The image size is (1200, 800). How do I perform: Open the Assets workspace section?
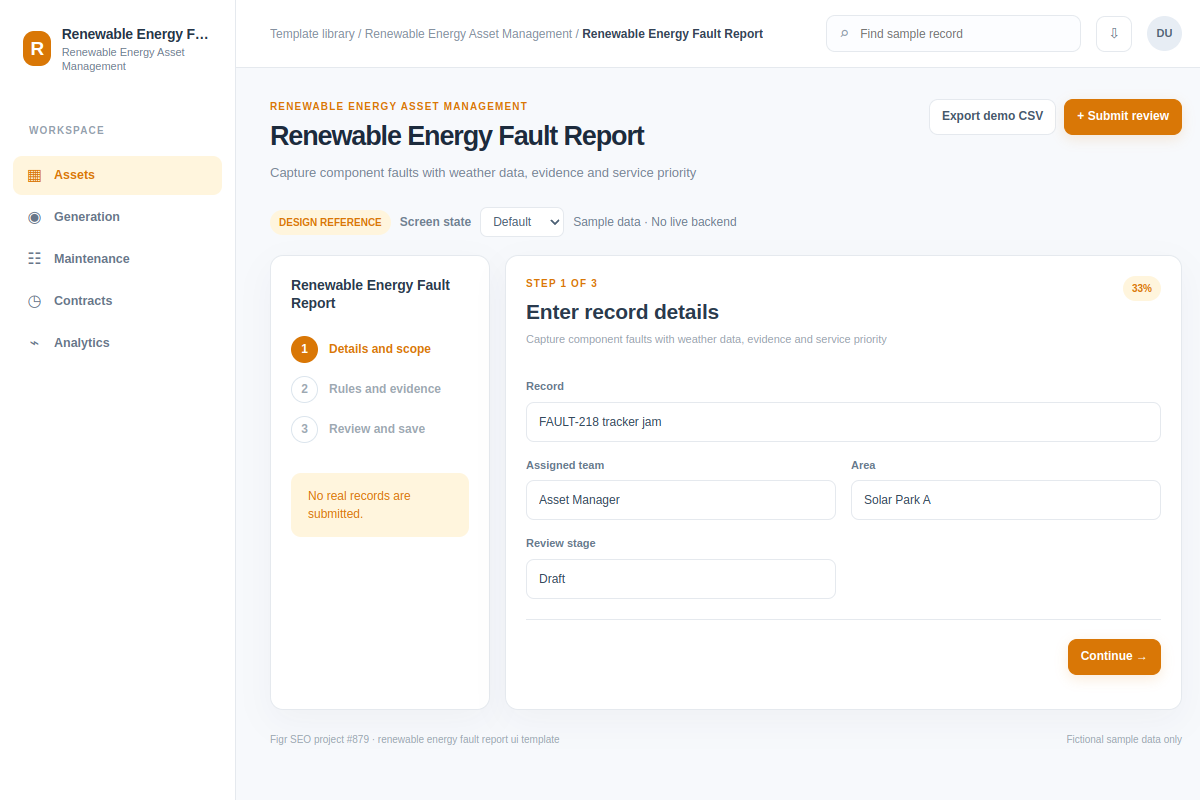click(117, 175)
